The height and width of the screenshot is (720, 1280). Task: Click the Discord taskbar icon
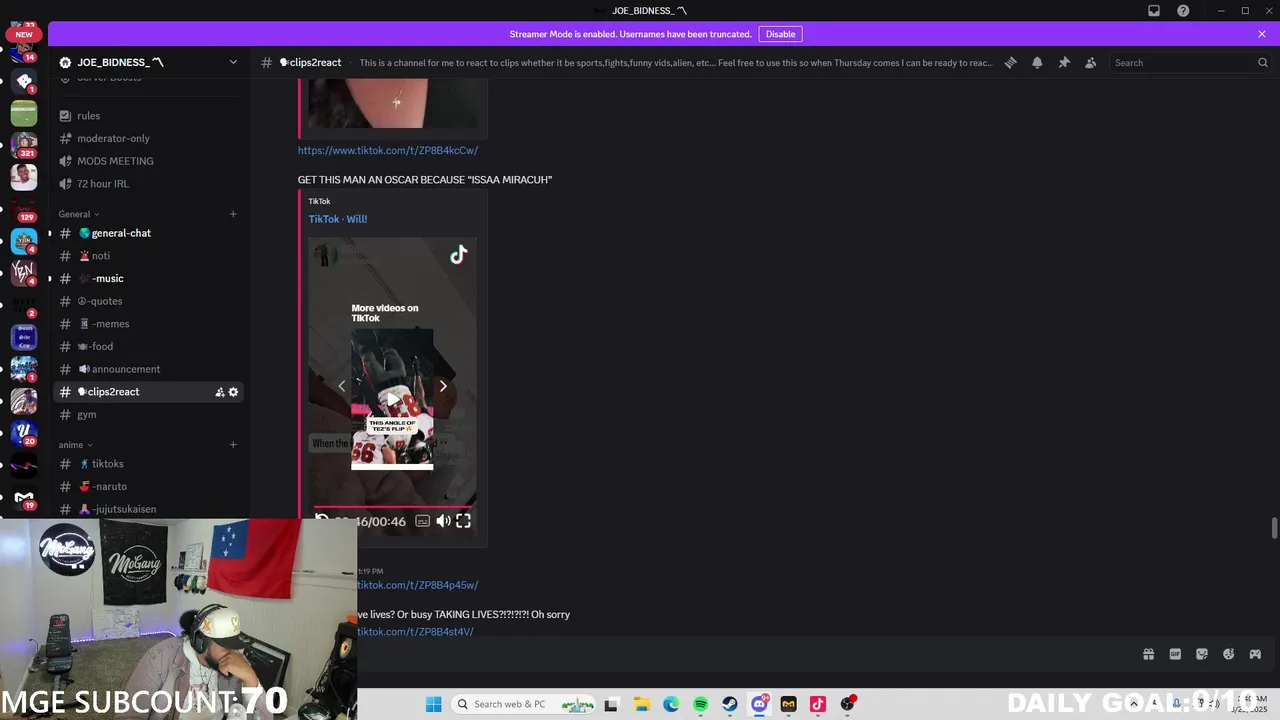759,704
